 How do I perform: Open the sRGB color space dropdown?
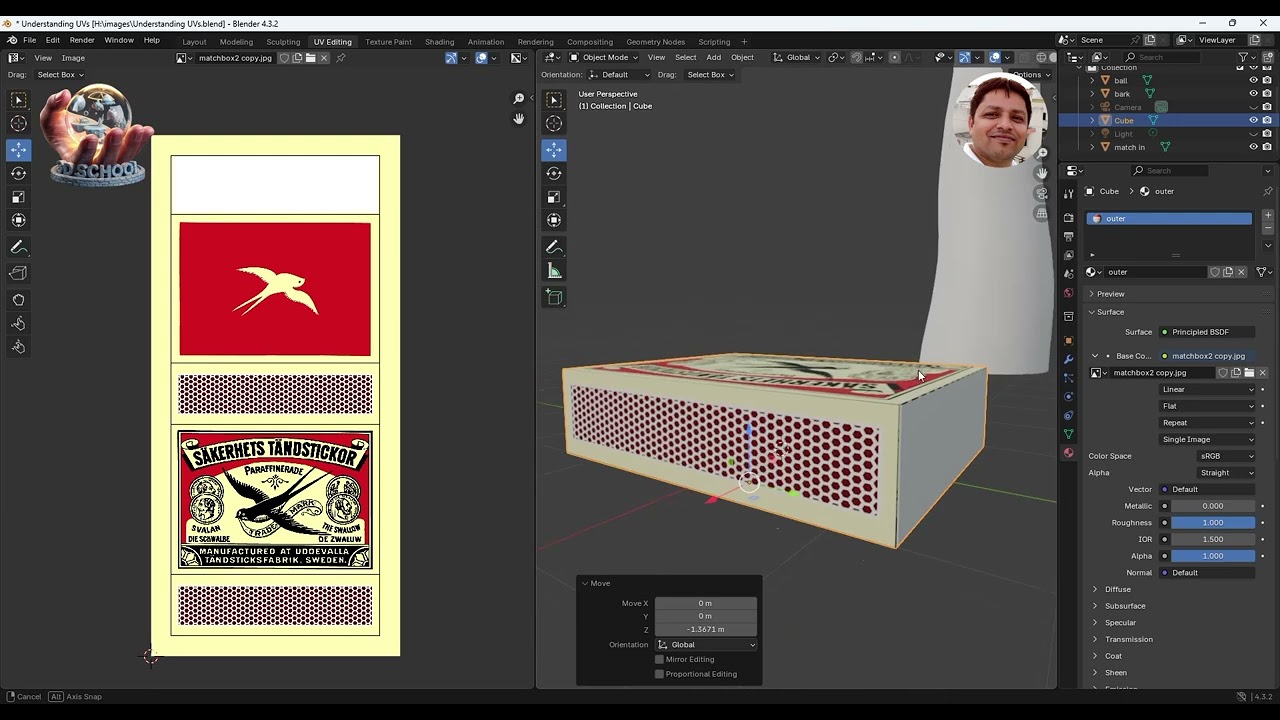tap(1226, 456)
